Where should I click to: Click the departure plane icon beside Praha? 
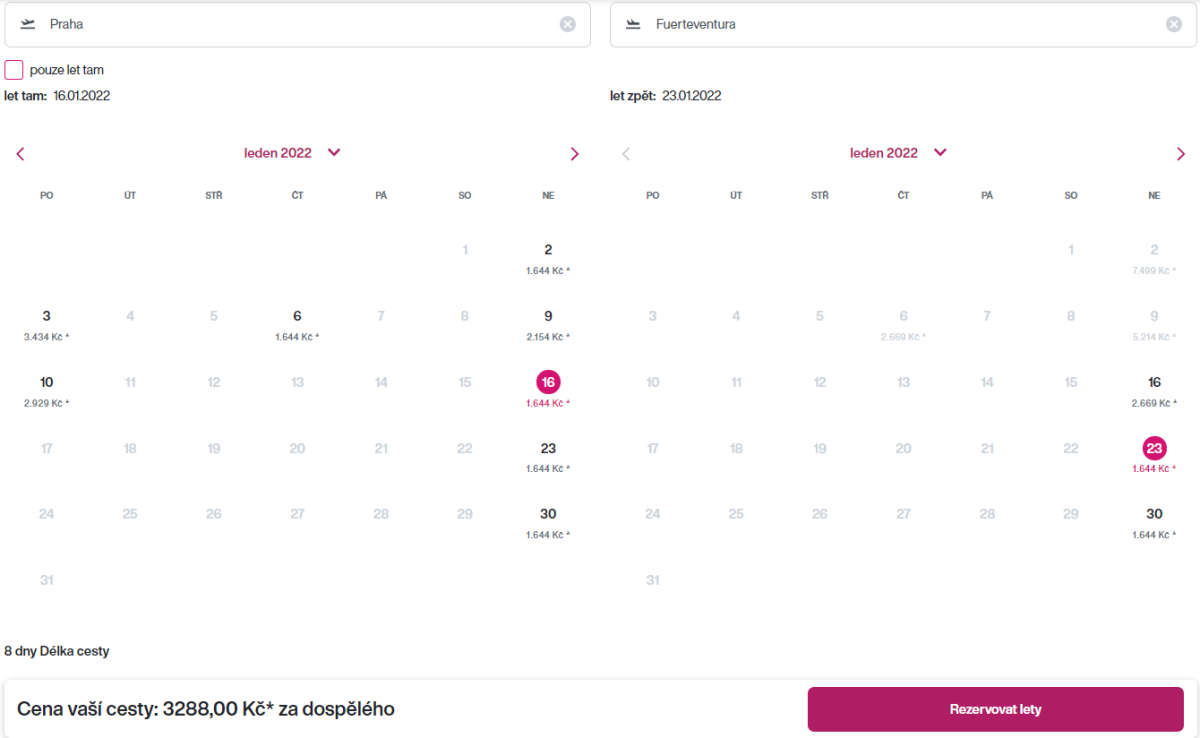point(28,24)
